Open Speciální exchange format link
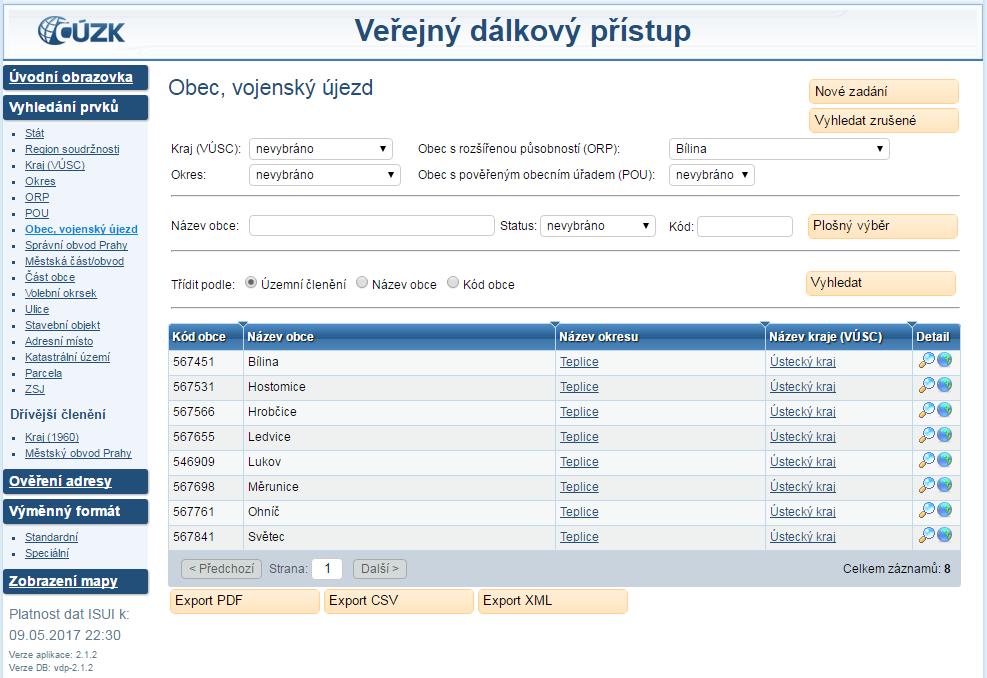The height and width of the screenshot is (678, 987). click(x=47, y=553)
